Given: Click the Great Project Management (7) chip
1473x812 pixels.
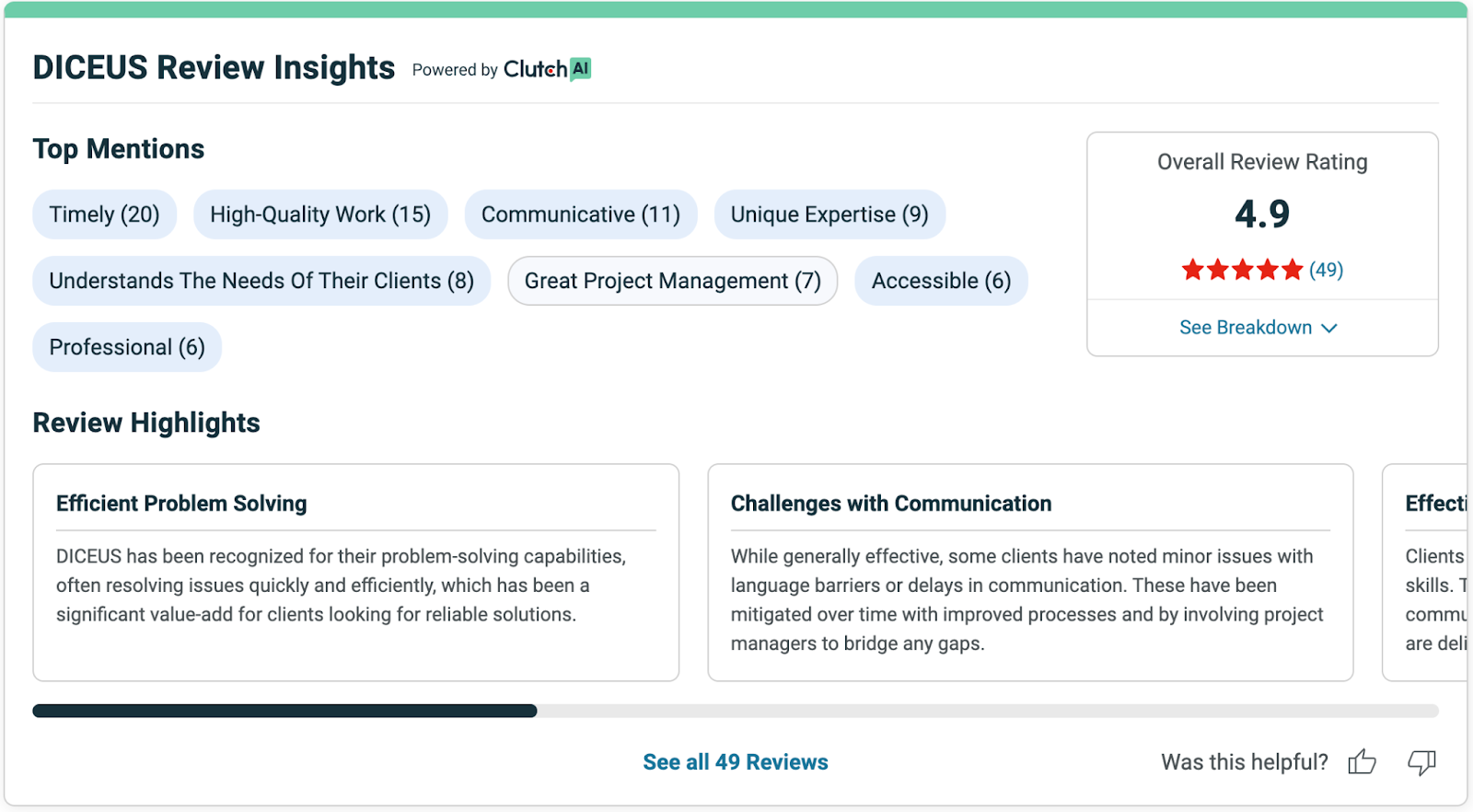Looking at the screenshot, I should point(673,281).
